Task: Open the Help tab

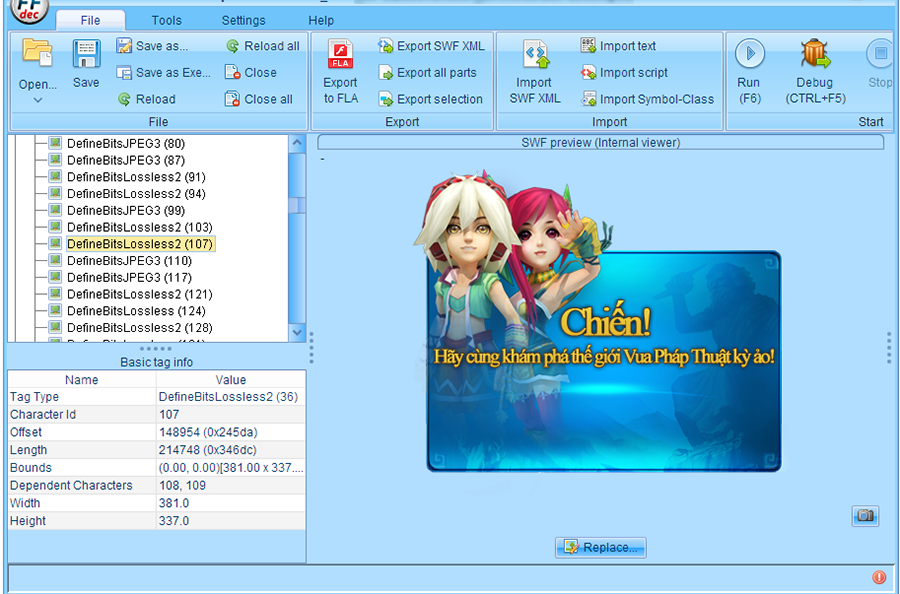Action: click(x=321, y=20)
